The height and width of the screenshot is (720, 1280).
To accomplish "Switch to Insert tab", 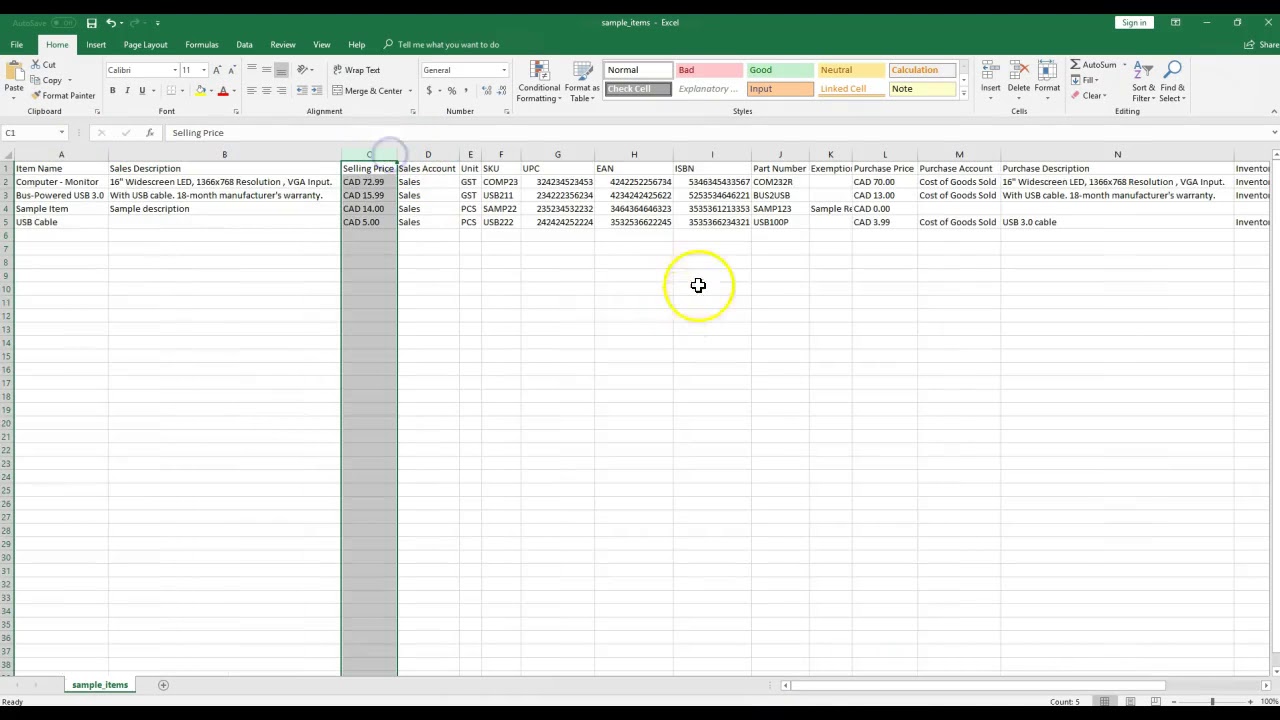I will [96, 44].
